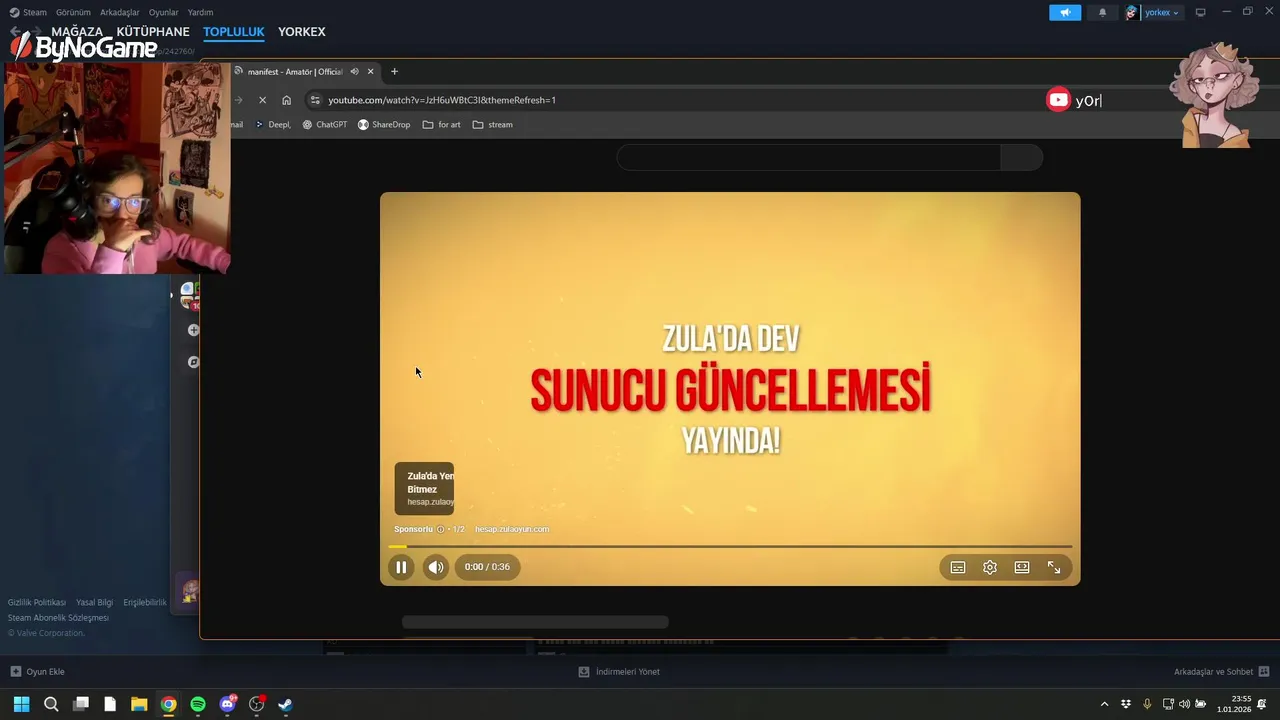The image size is (1280, 720).
Task: Go forward in the Chrome browser
Action: pos(238,100)
